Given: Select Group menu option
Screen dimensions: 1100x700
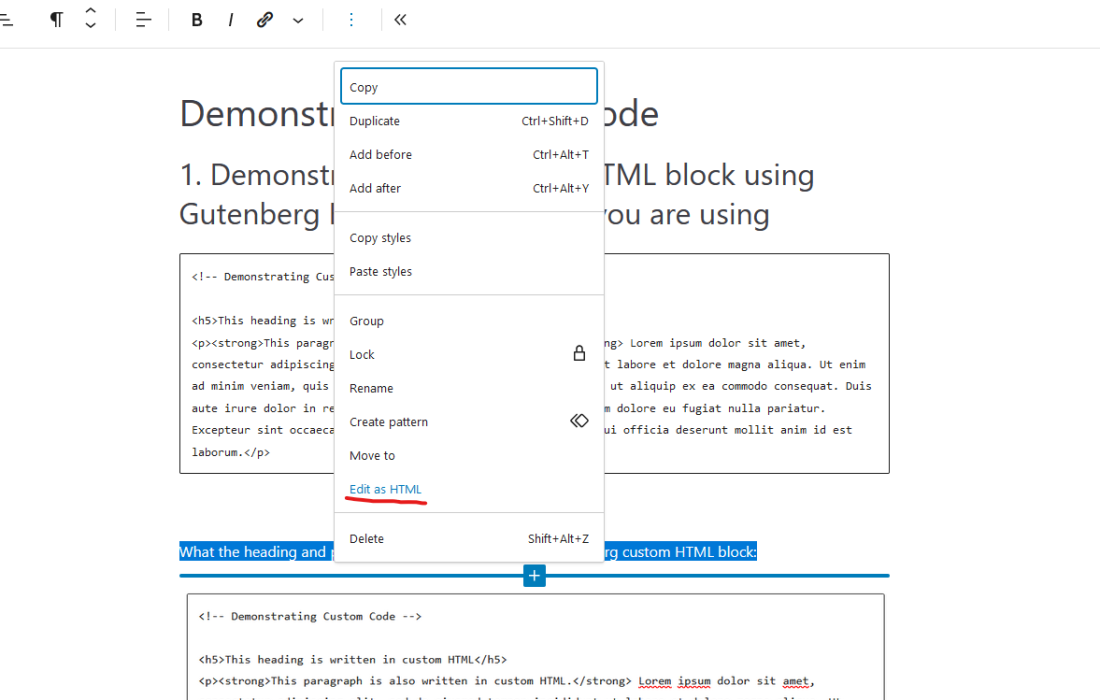Looking at the screenshot, I should pos(469,321).
